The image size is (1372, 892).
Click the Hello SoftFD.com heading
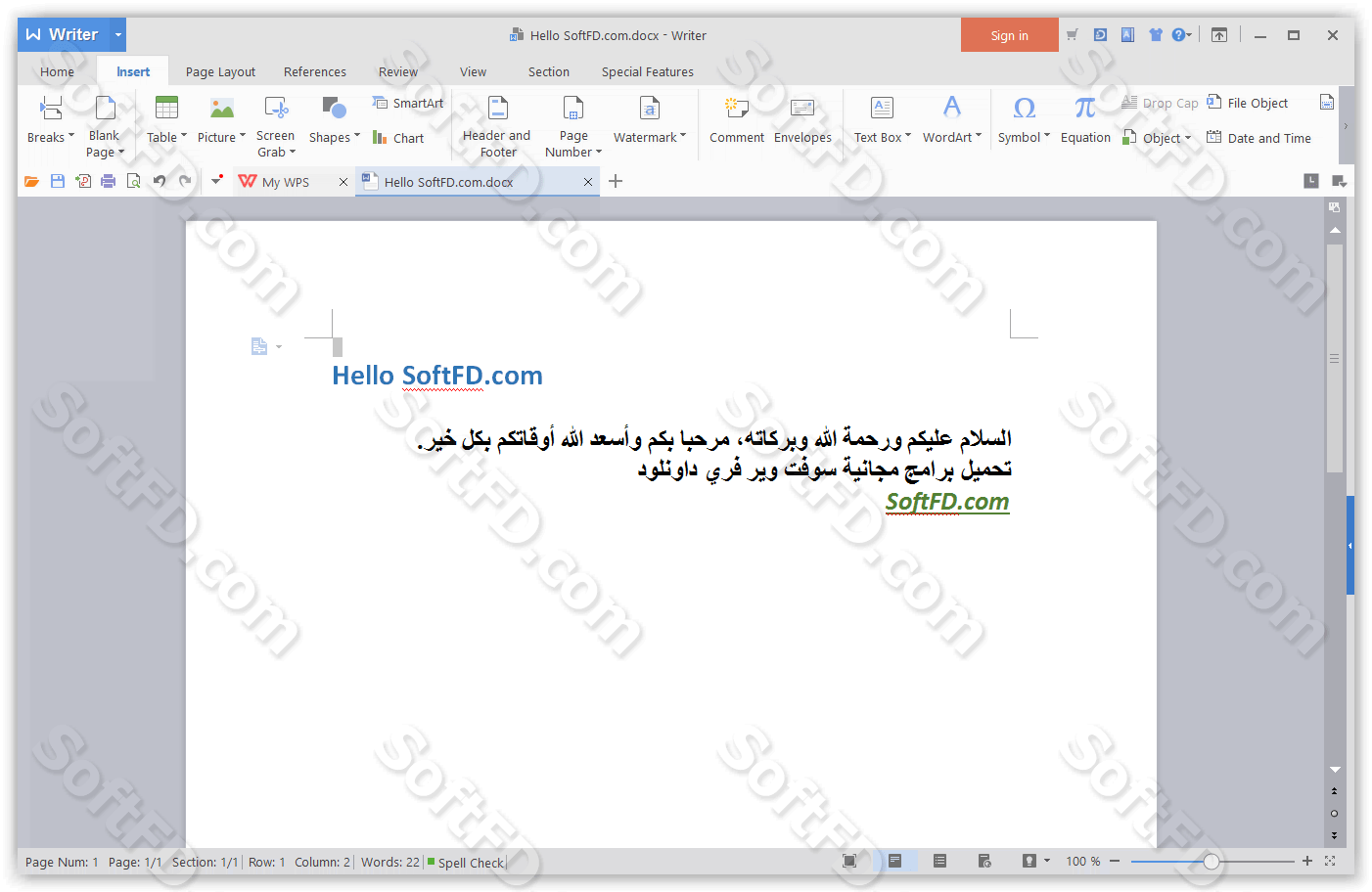point(437,376)
